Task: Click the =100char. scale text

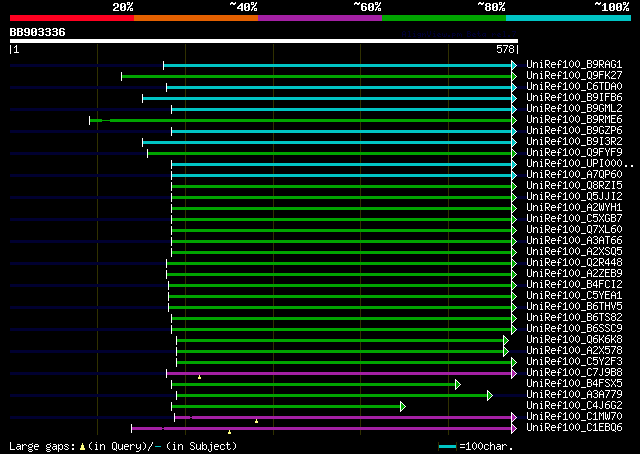Action: [x=486, y=446]
